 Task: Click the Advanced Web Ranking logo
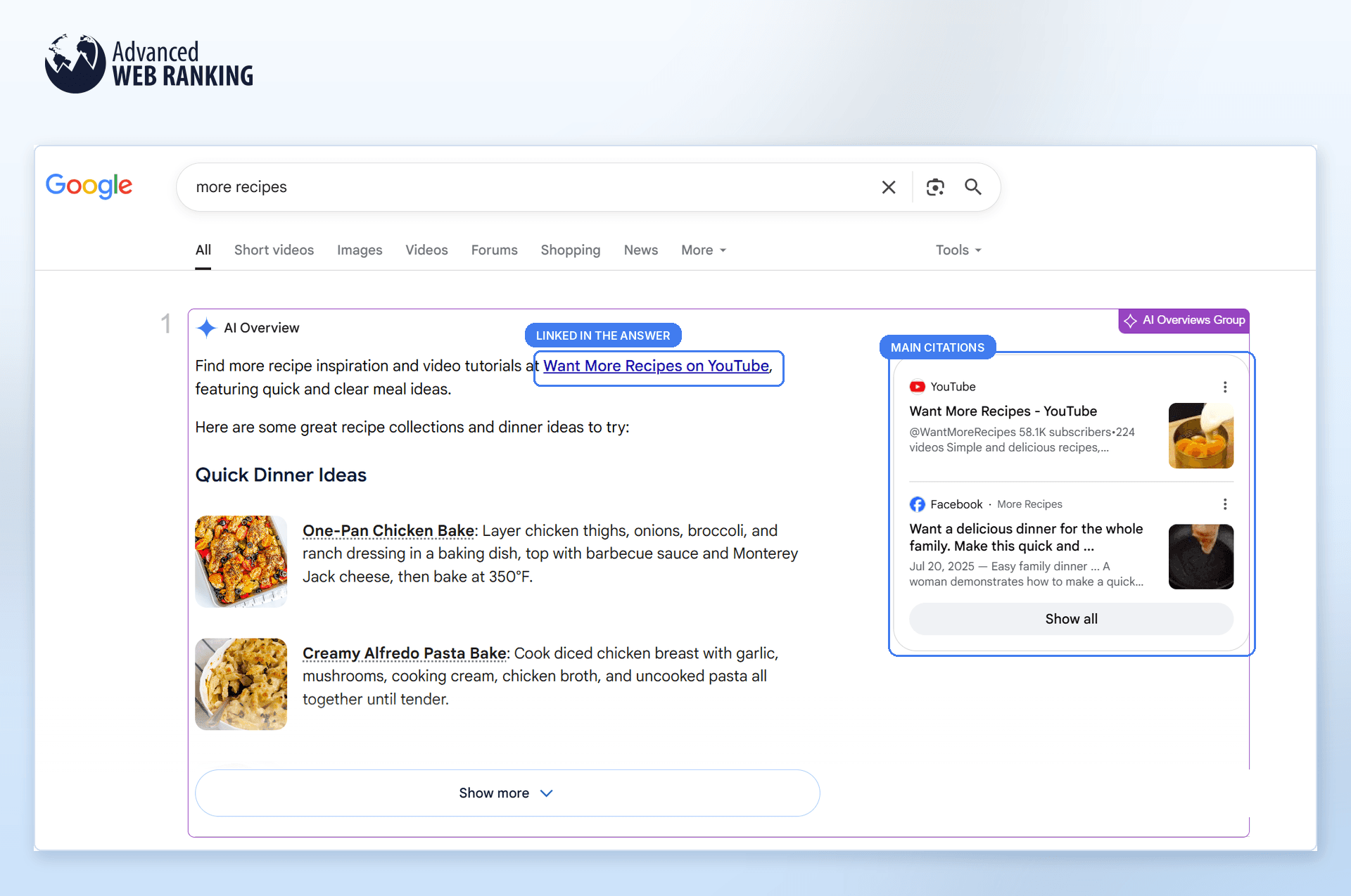[149, 63]
